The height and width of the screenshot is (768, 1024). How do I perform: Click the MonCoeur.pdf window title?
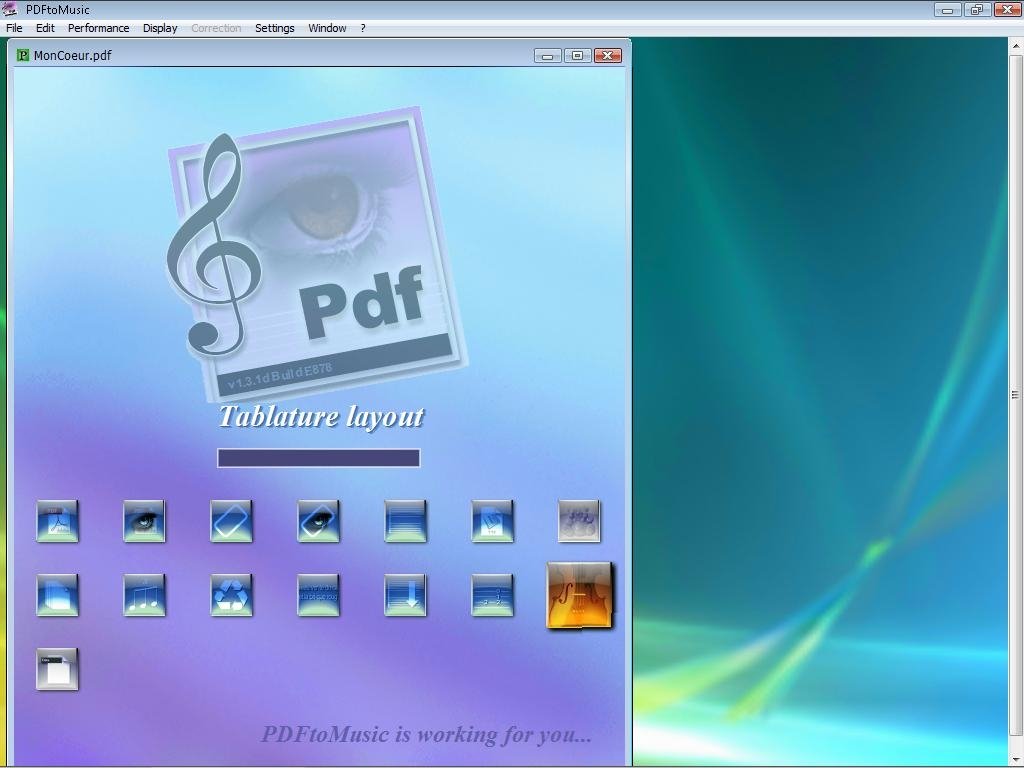click(x=72, y=56)
